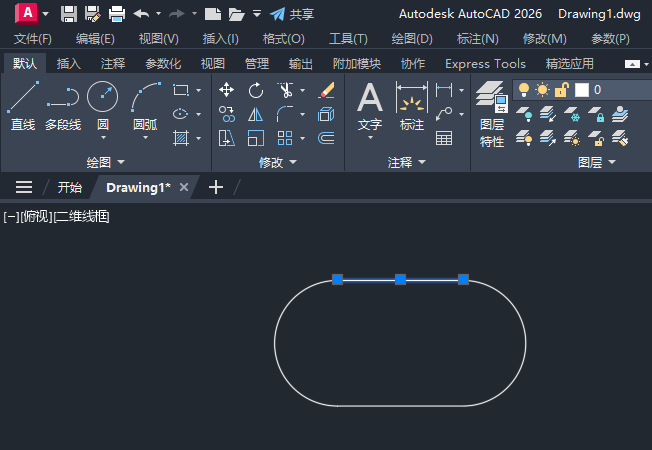Click the 共享 share button
Screen dimensions: 652x450
coord(292,14)
